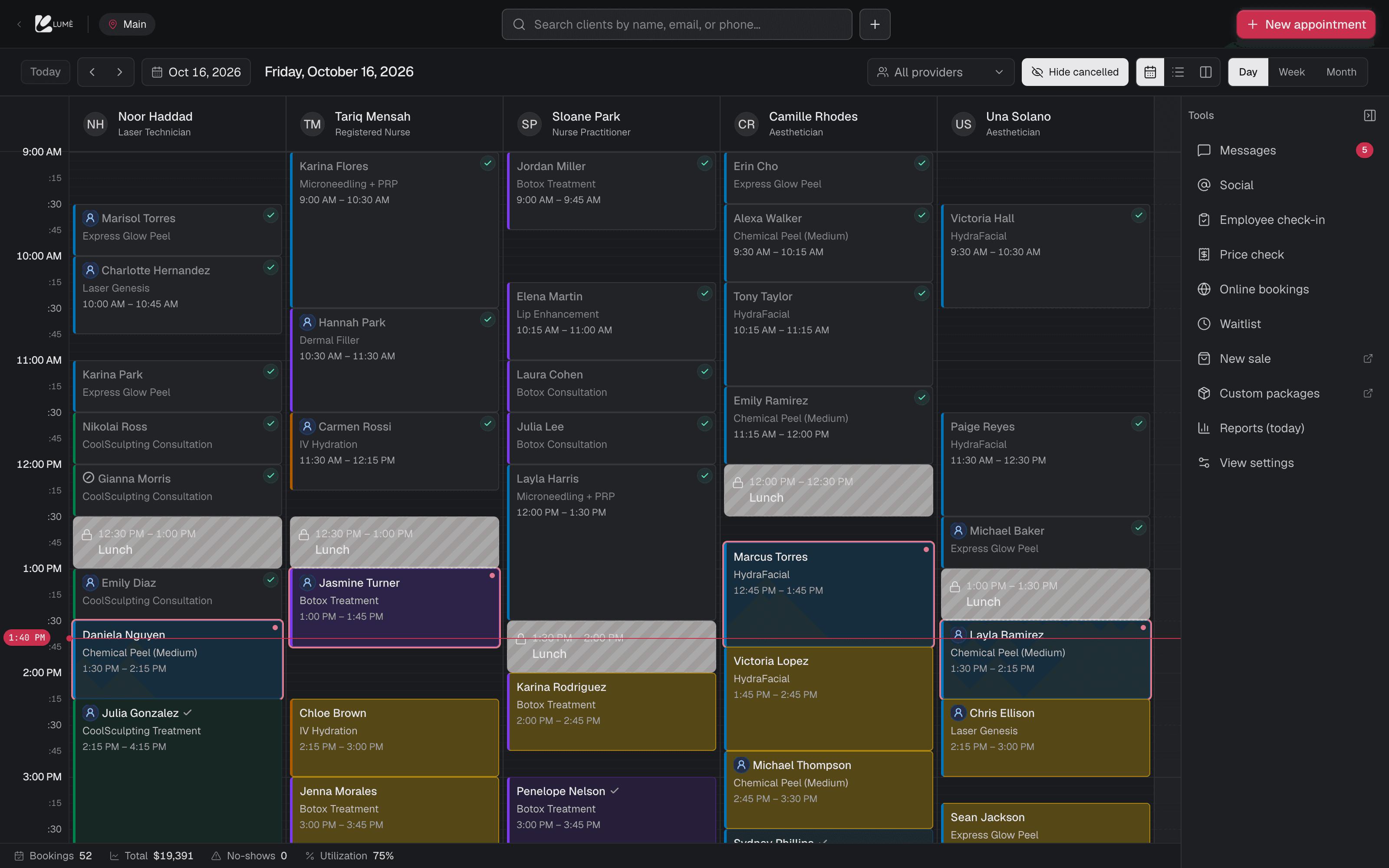Open Employee check-in
1389x868 pixels.
point(1284,220)
